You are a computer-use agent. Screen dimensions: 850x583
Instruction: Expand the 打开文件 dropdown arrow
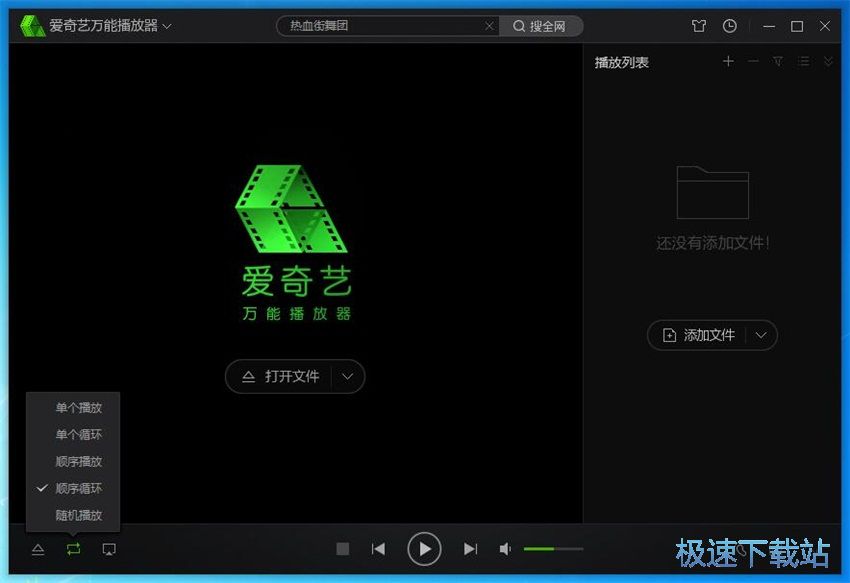[x=347, y=376]
